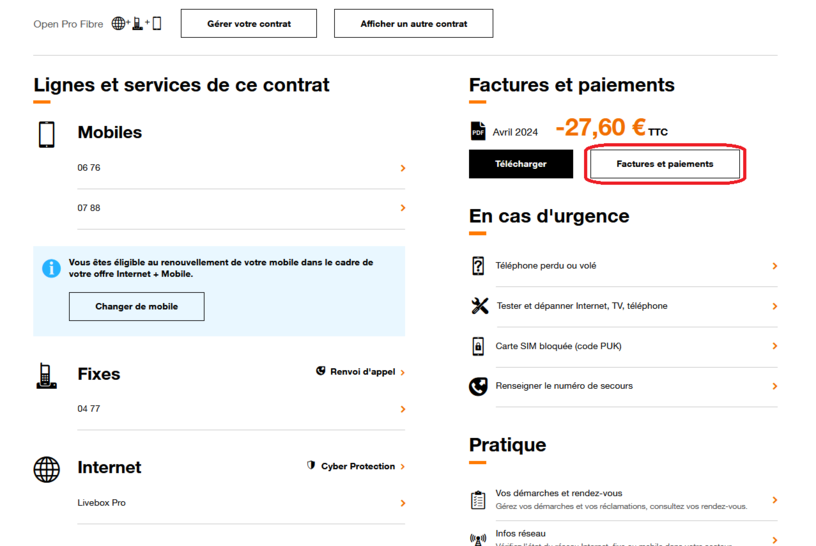Click Avril 2024 invoice date text
Image resolution: width=816 pixels, height=546 pixels.
[x=515, y=132]
